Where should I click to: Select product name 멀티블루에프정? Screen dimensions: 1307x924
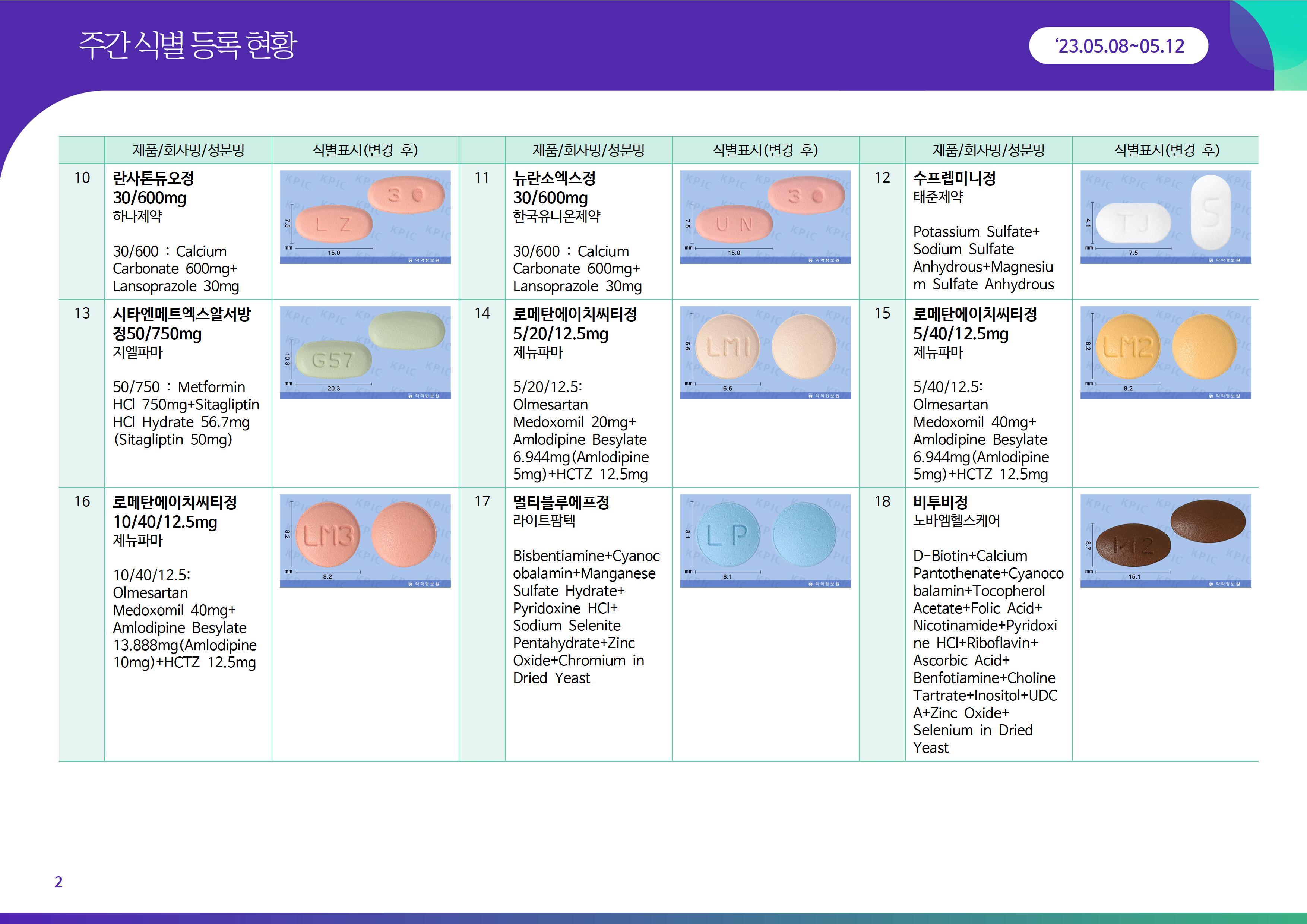pos(561,502)
